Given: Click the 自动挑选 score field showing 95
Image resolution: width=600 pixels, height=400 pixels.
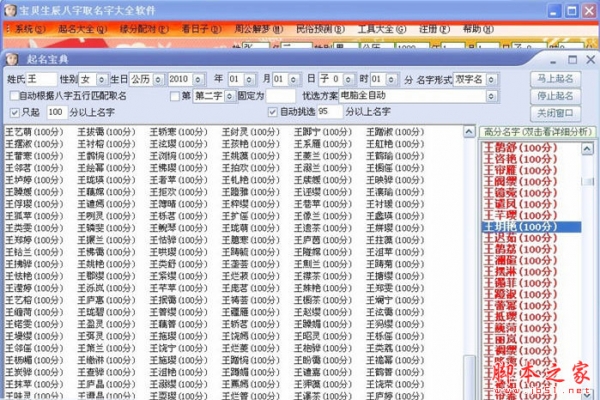Looking at the screenshot, I should tap(330, 112).
